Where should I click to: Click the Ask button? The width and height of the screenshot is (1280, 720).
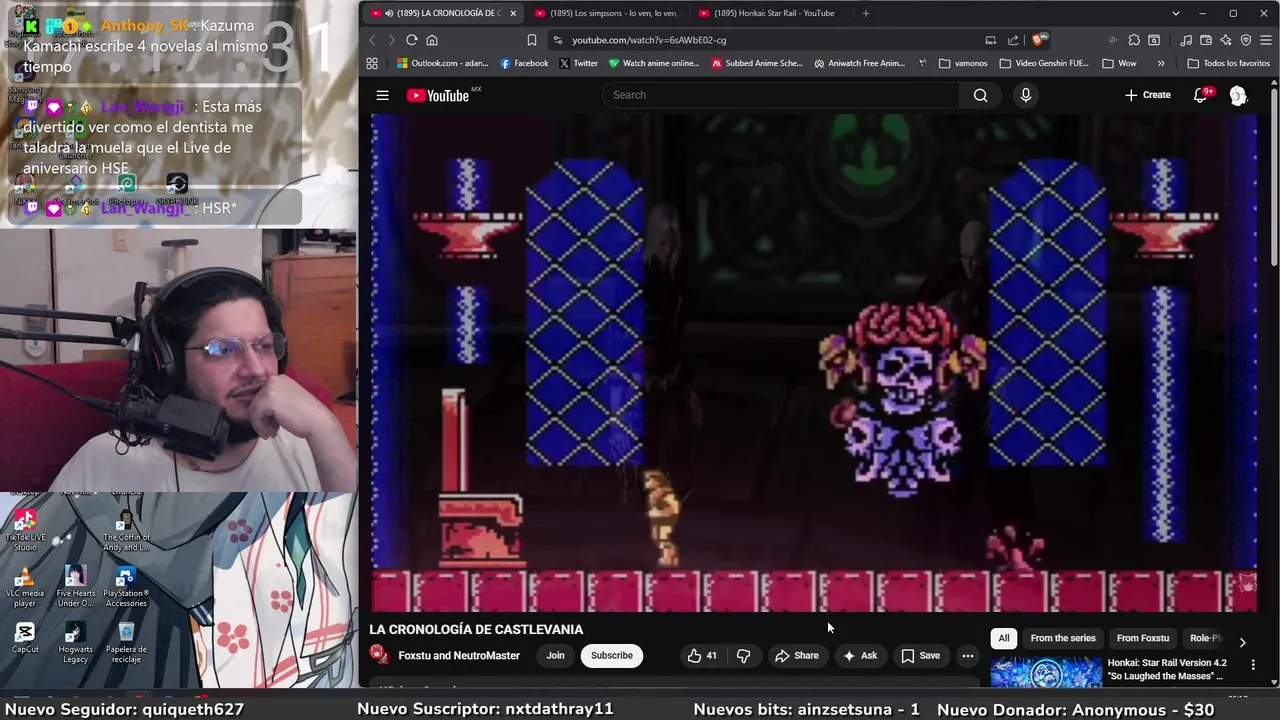tap(860, 656)
